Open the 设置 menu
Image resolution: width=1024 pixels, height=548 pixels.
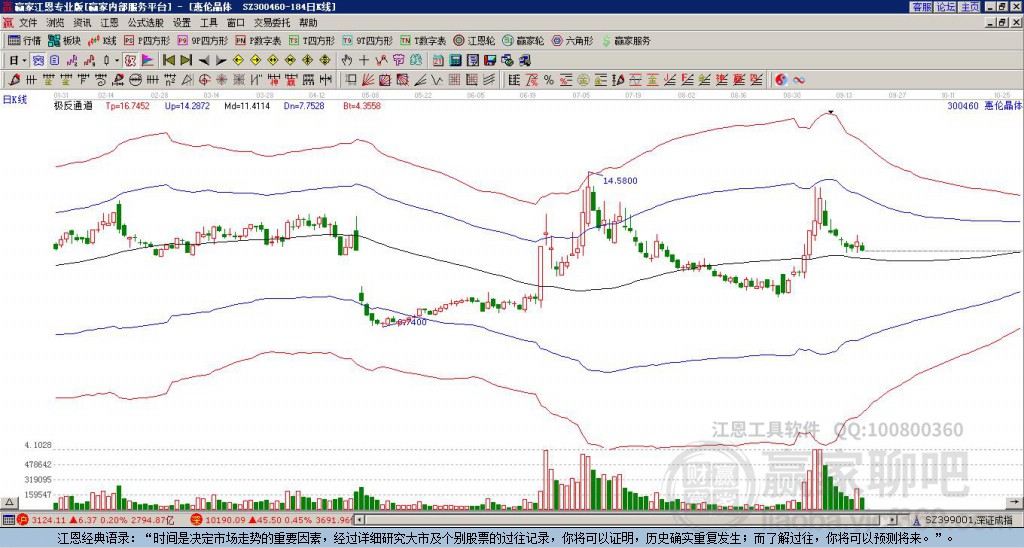182,23
